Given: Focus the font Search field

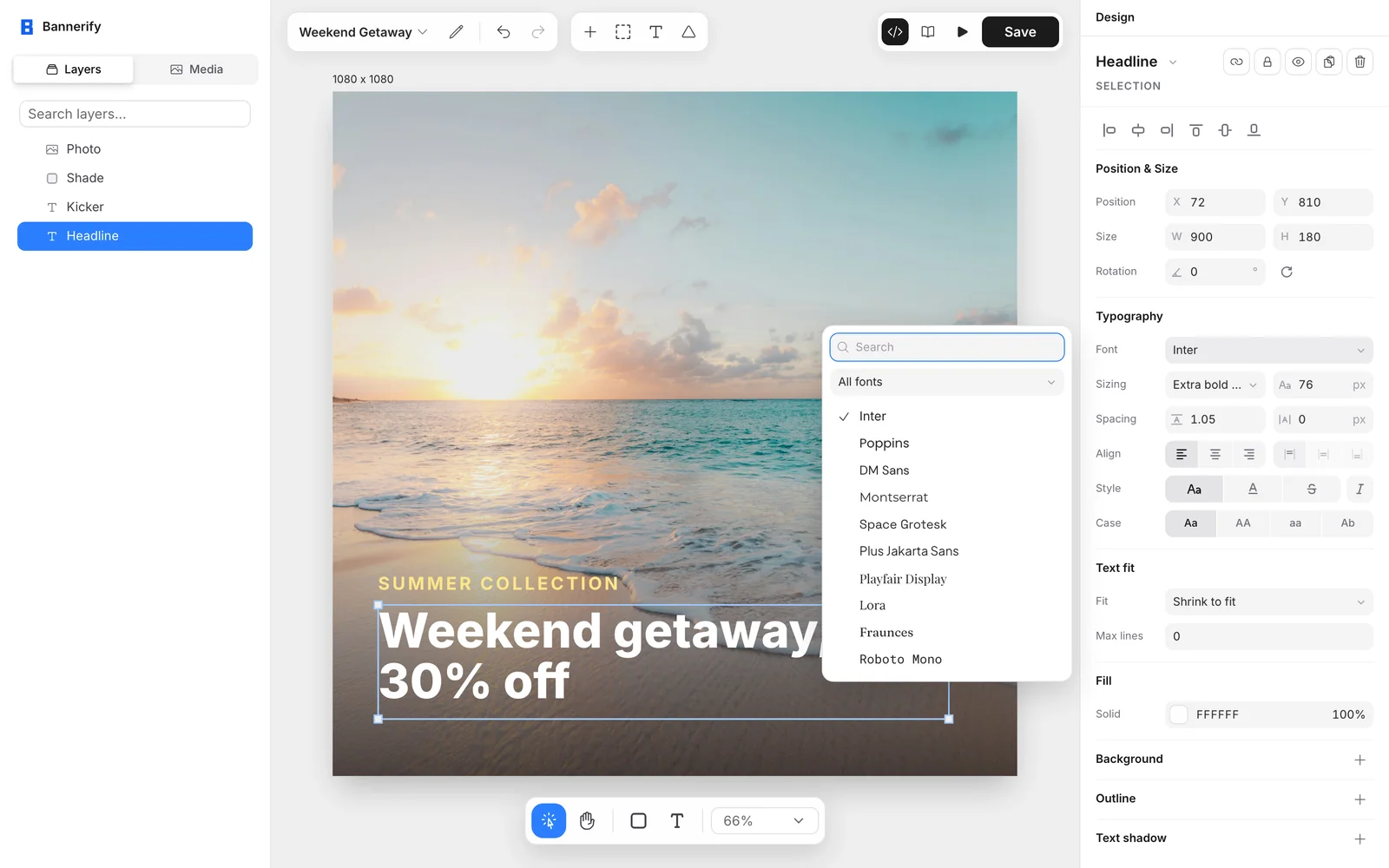Looking at the screenshot, I should click(x=946, y=347).
